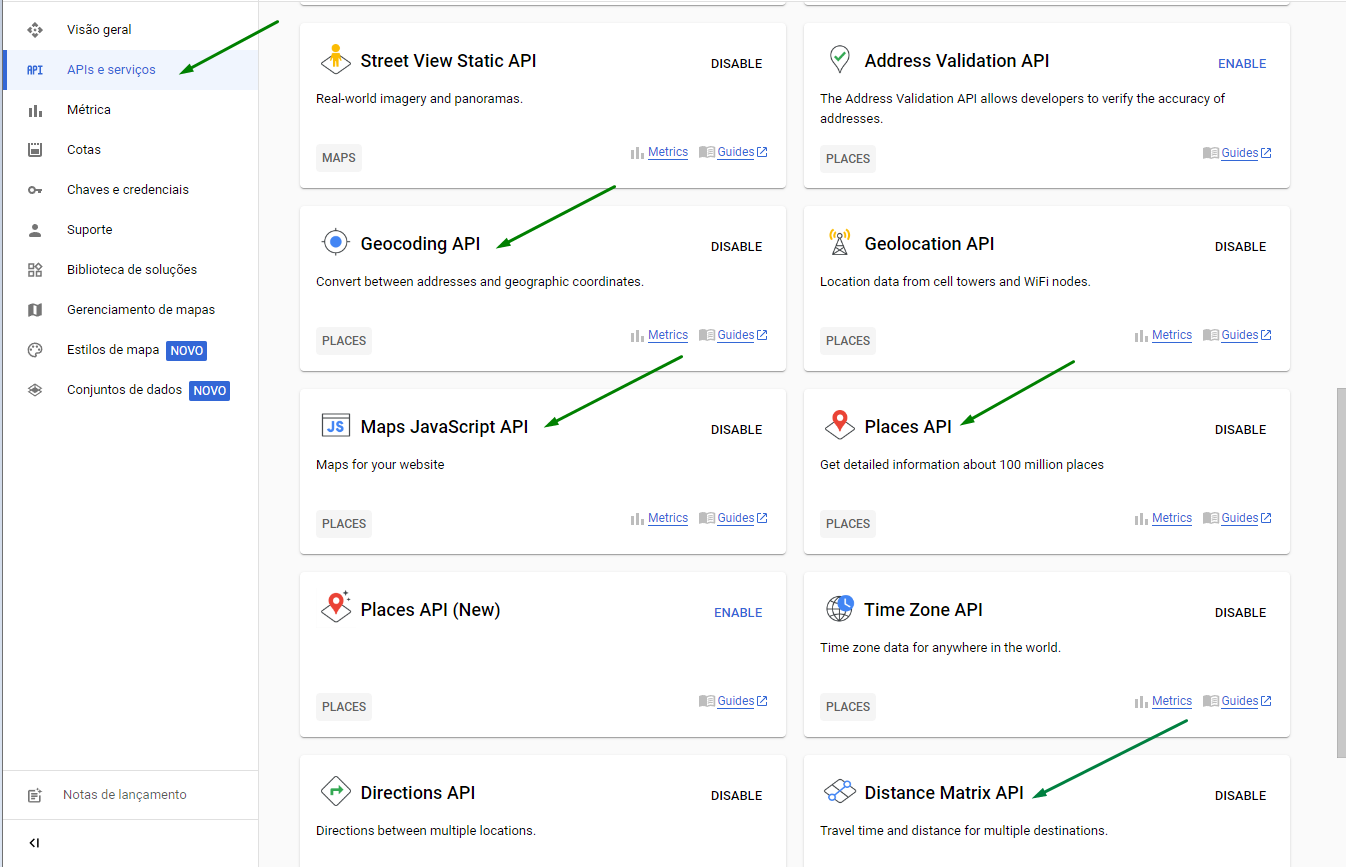This screenshot has height=867, width=1346.
Task: Click the Gerenciamento de mapas map icon
Action: tap(35, 310)
